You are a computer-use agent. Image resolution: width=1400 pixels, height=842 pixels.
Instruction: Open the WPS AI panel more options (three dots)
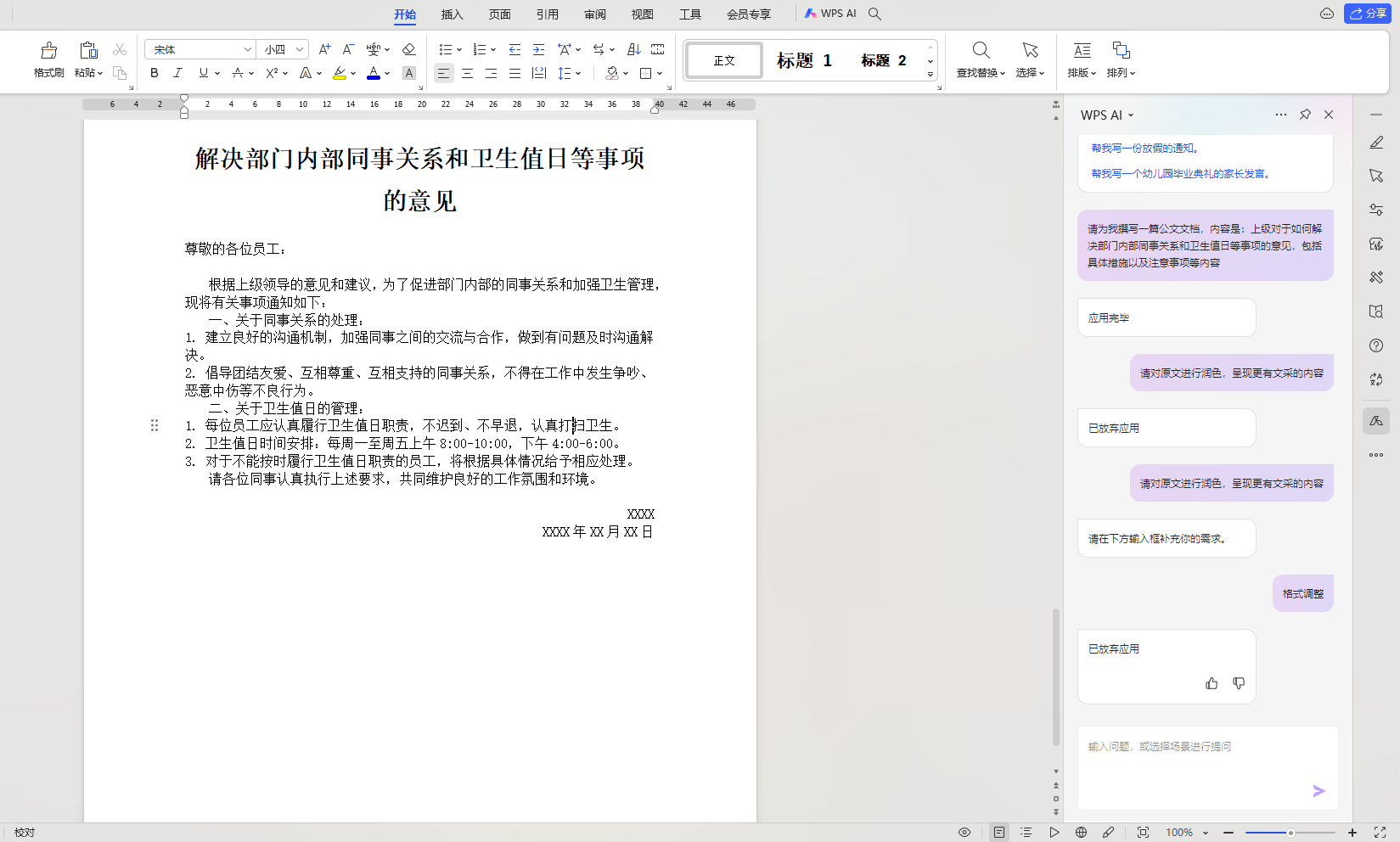click(x=1281, y=115)
